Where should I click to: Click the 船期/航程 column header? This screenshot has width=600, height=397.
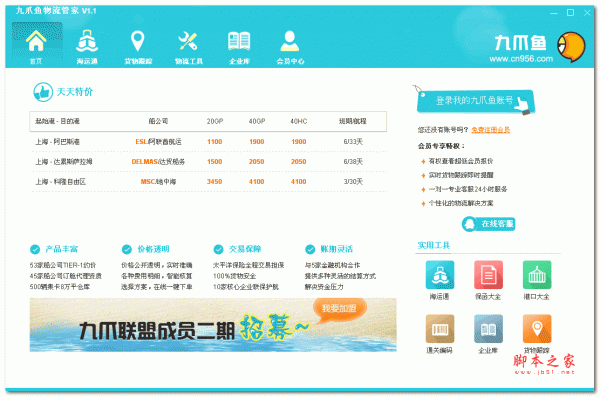[353, 121]
